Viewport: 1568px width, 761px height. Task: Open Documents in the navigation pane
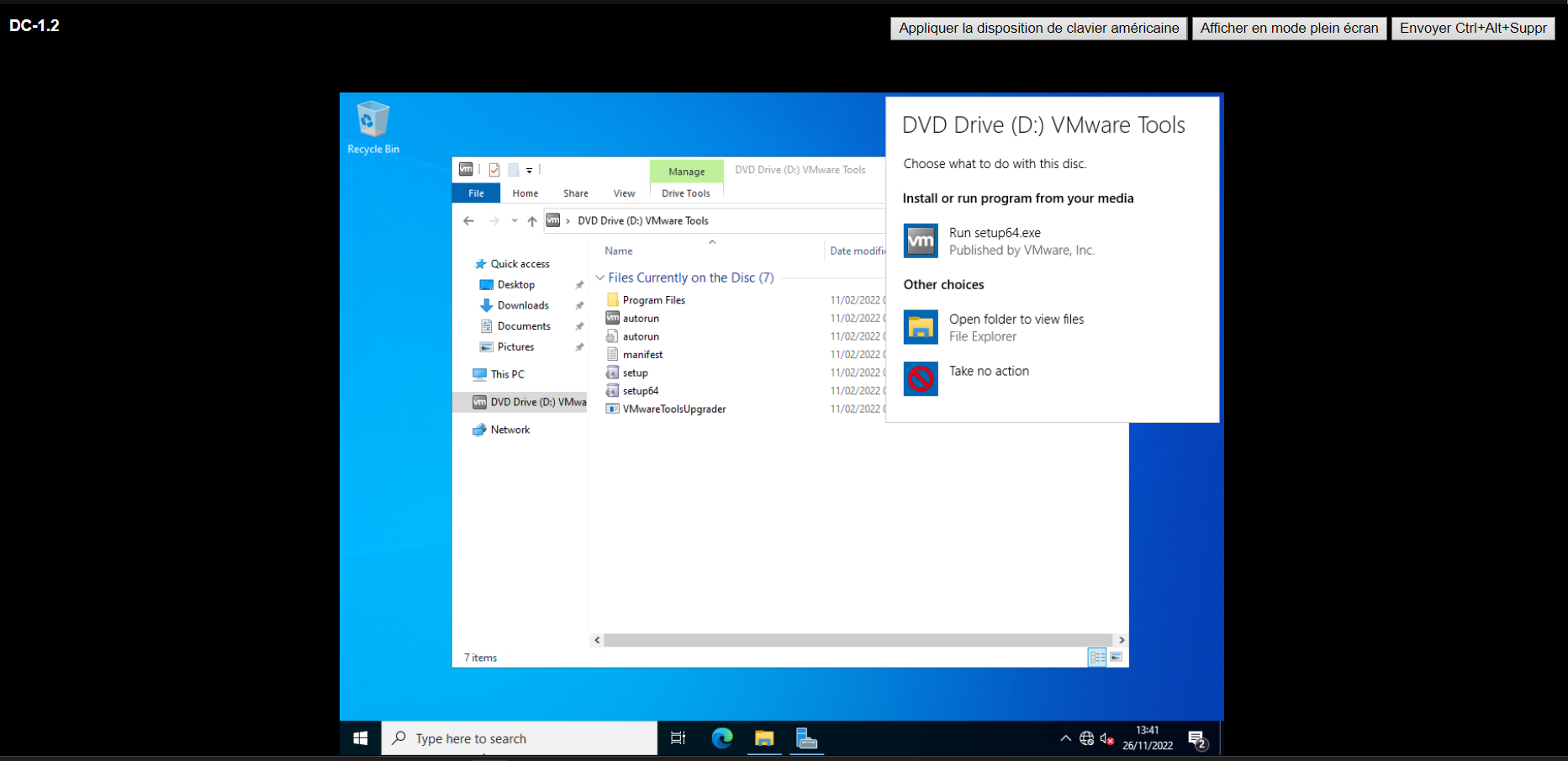[524, 326]
